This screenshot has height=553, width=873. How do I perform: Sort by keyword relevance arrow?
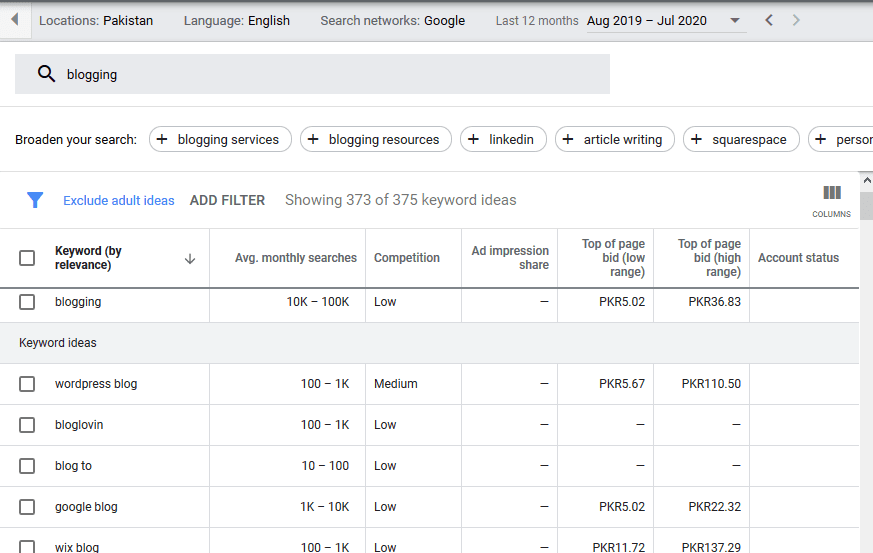pyautogui.click(x=190, y=258)
